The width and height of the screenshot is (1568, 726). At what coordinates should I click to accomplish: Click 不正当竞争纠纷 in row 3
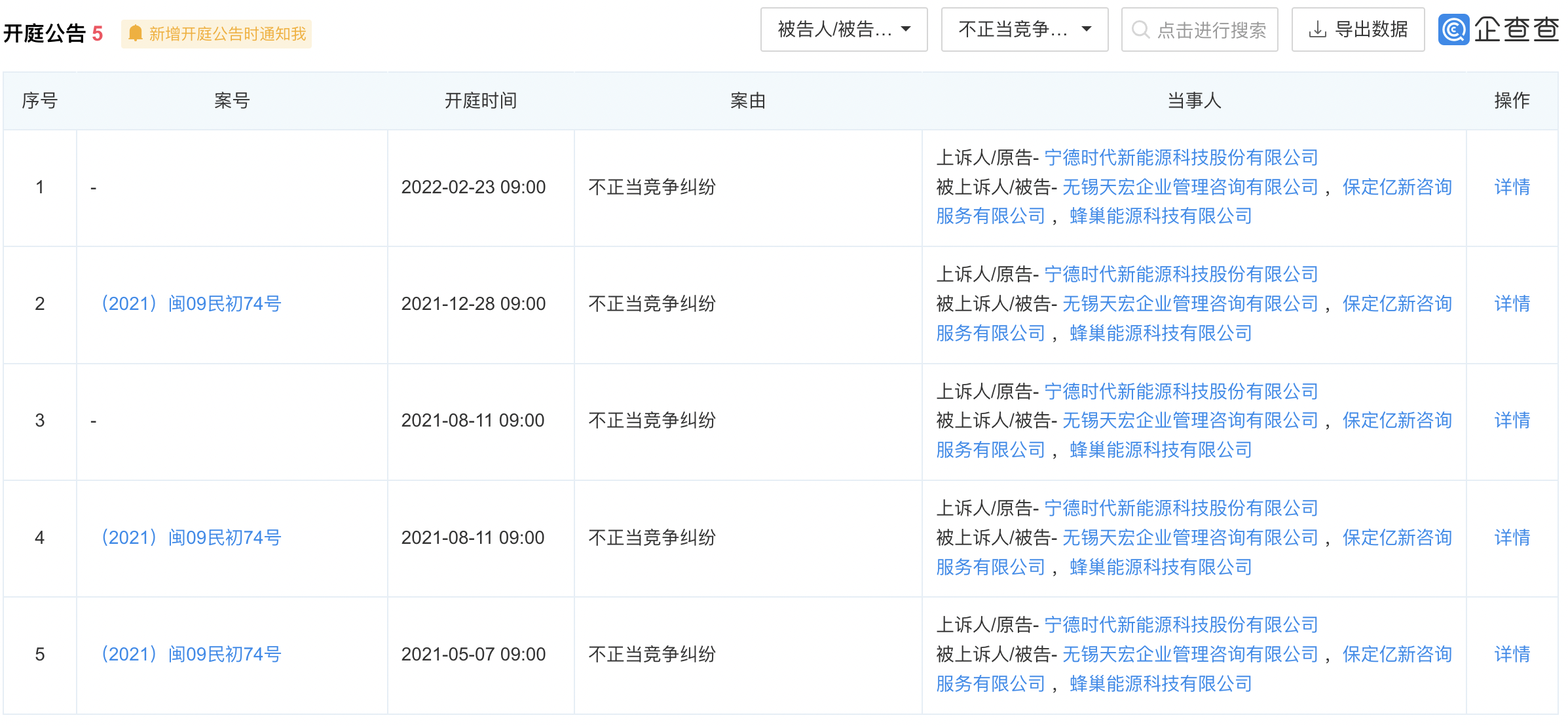[x=652, y=421]
